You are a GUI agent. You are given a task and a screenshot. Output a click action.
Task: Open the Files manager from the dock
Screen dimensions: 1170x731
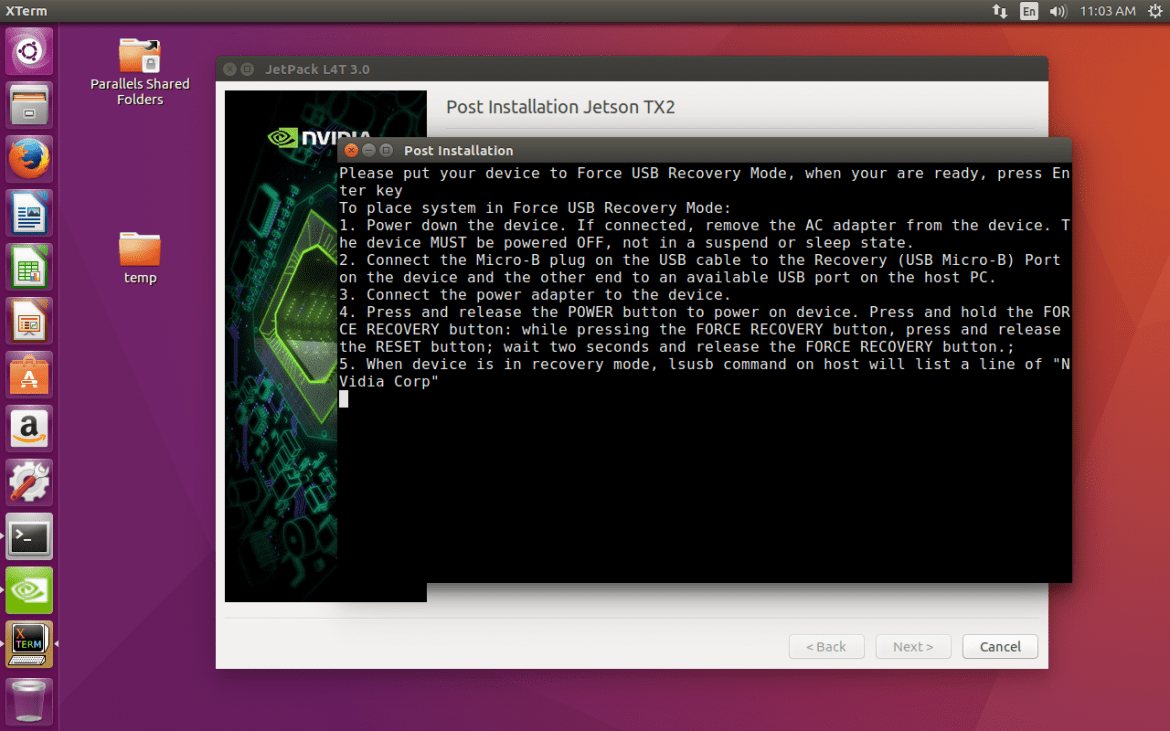[x=29, y=104]
